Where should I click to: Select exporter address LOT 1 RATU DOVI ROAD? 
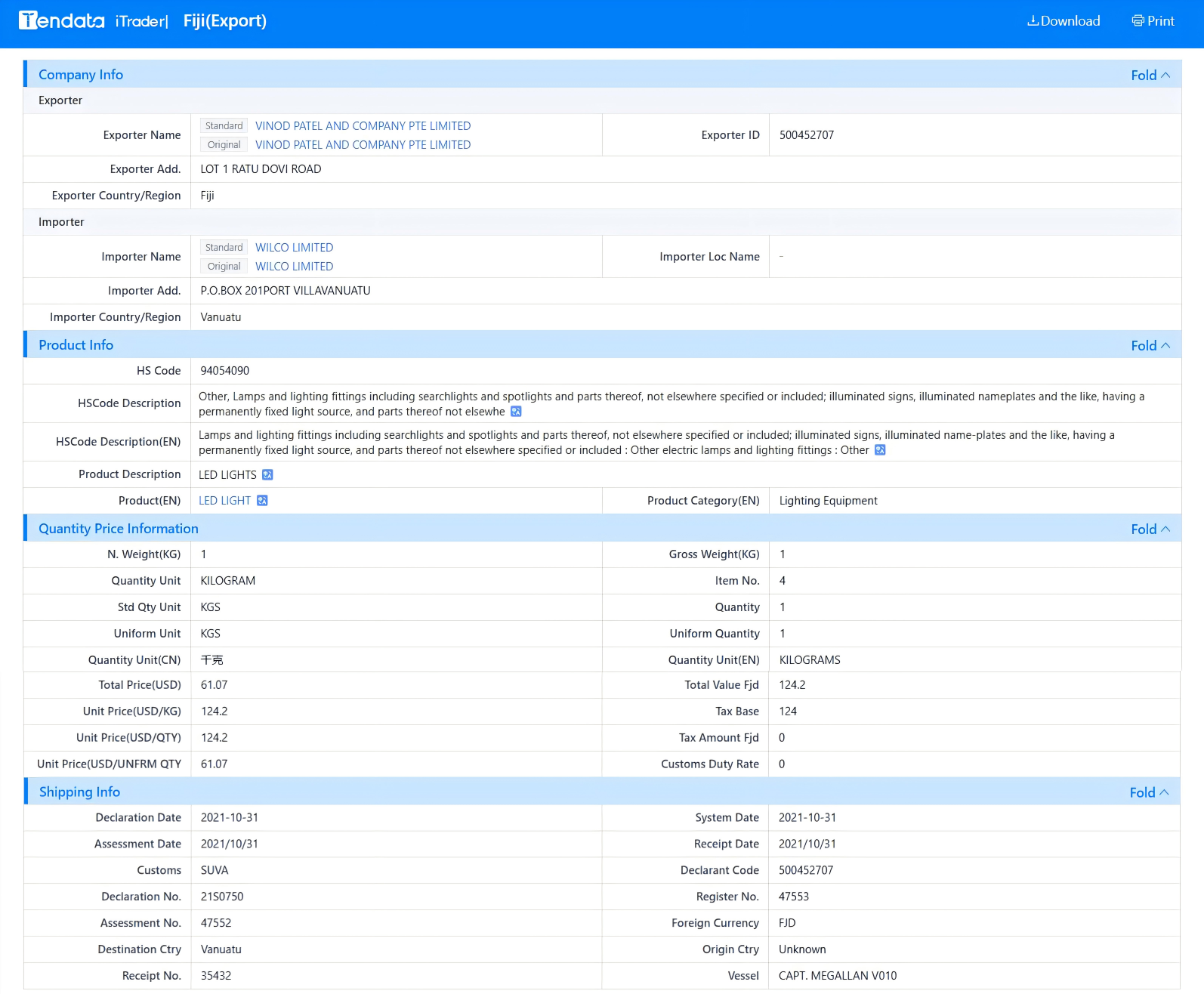click(x=261, y=169)
